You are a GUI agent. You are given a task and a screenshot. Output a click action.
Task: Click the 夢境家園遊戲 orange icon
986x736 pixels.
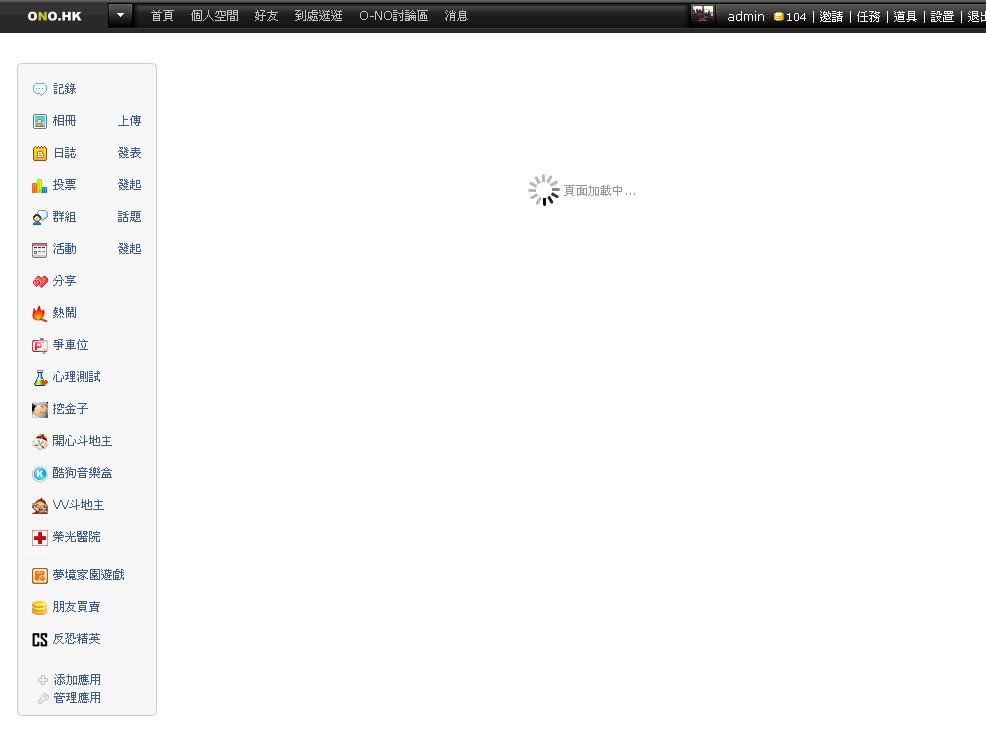[x=40, y=576]
